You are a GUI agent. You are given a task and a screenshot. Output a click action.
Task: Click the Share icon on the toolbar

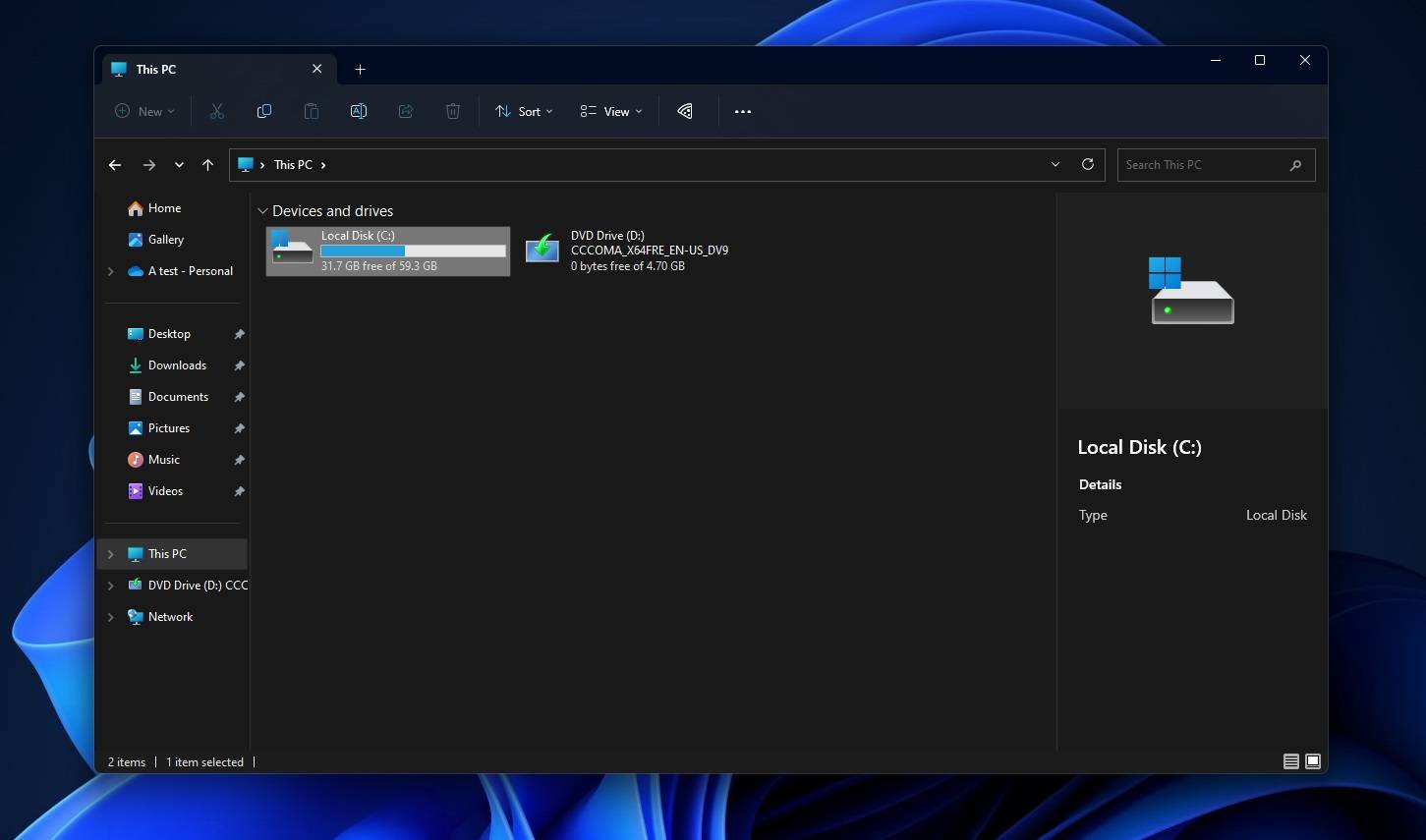pos(405,111)
